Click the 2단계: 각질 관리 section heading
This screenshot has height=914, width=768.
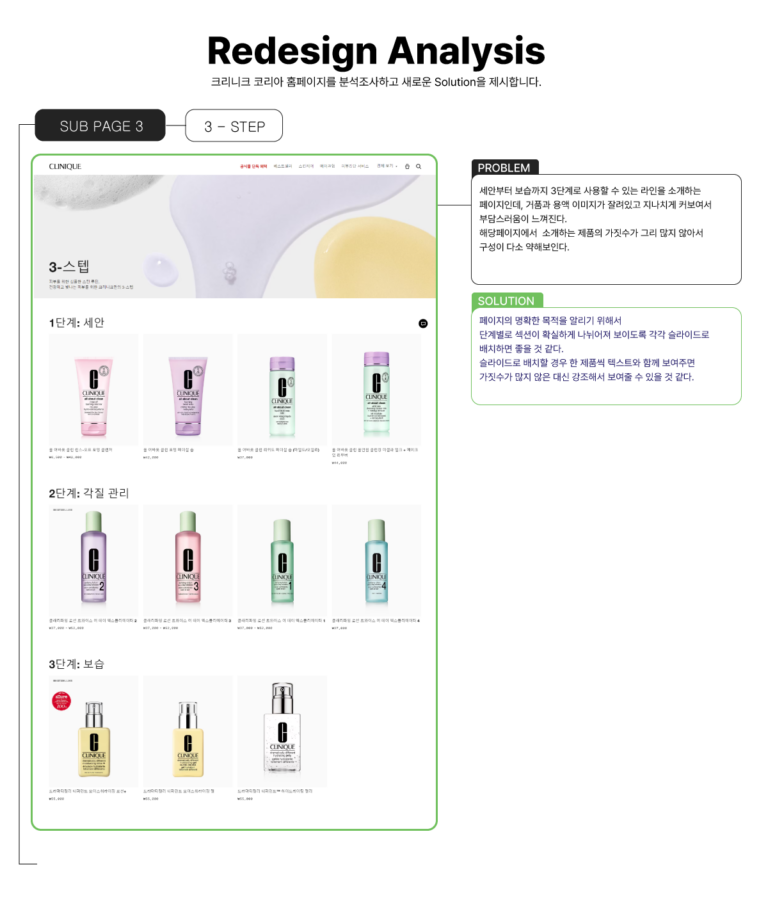click(89, 493)
